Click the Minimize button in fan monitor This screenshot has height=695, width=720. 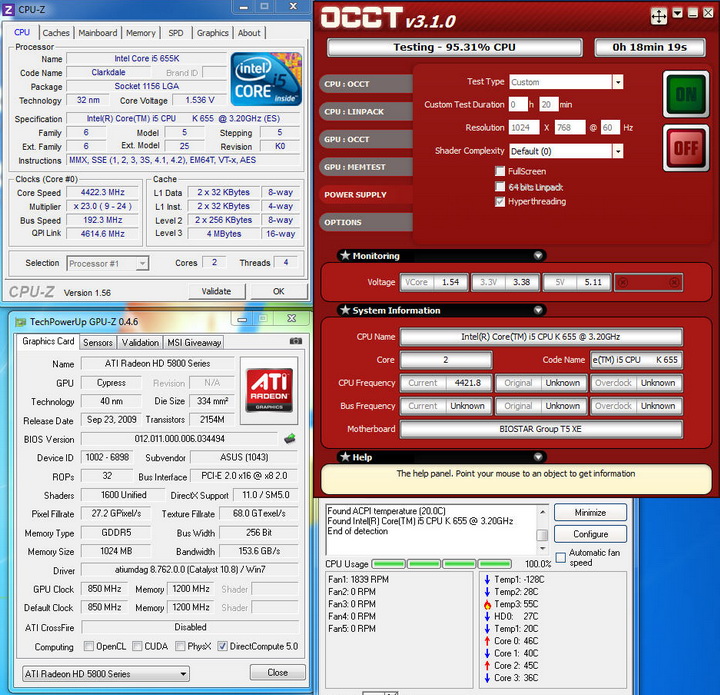click(590, 512)
